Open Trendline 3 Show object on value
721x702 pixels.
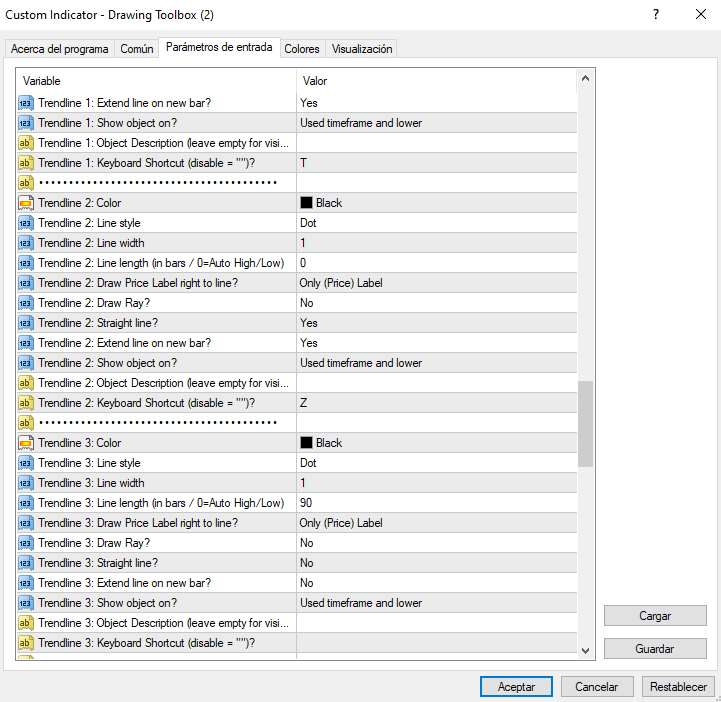tap(436, 603)
